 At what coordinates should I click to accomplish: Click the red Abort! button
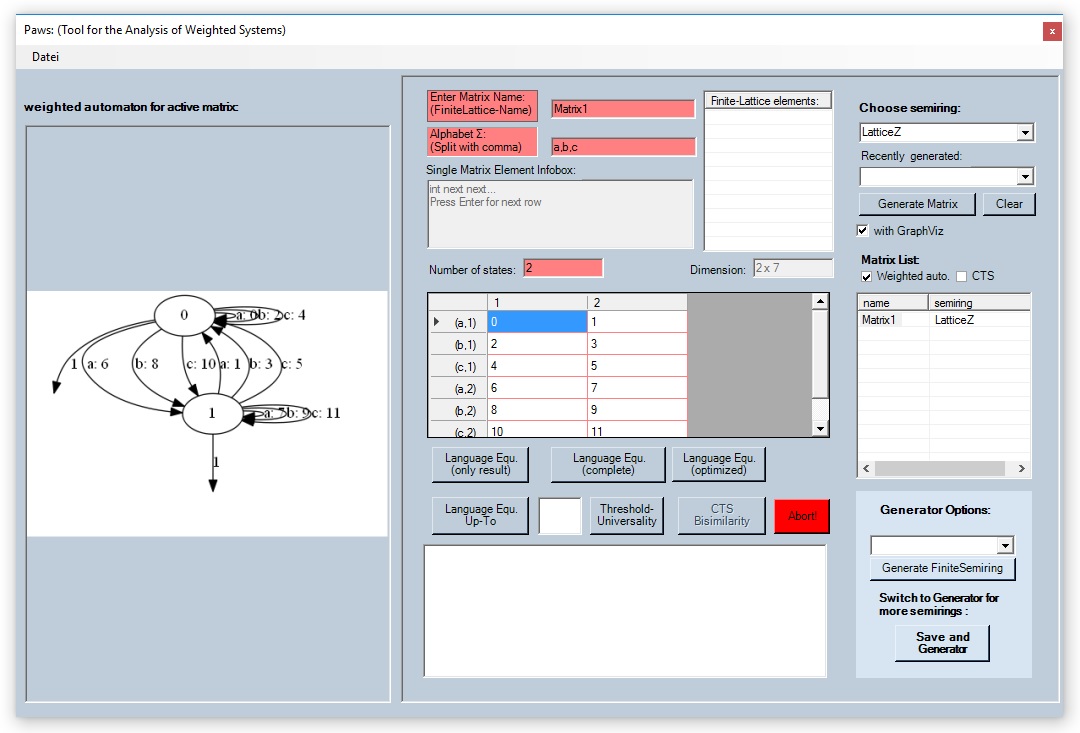click(x=802, y=516)
